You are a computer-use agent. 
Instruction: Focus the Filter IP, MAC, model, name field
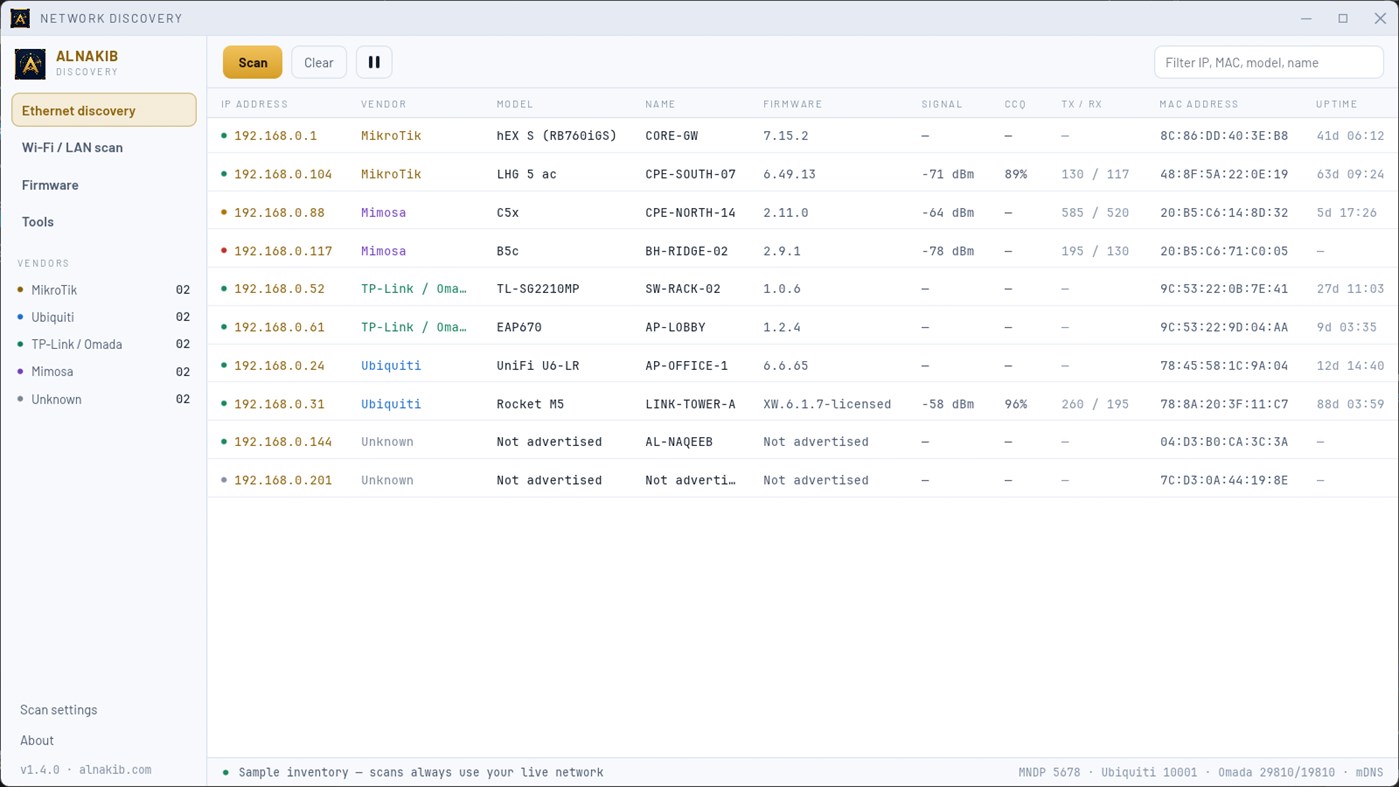tap(1269, 62)
